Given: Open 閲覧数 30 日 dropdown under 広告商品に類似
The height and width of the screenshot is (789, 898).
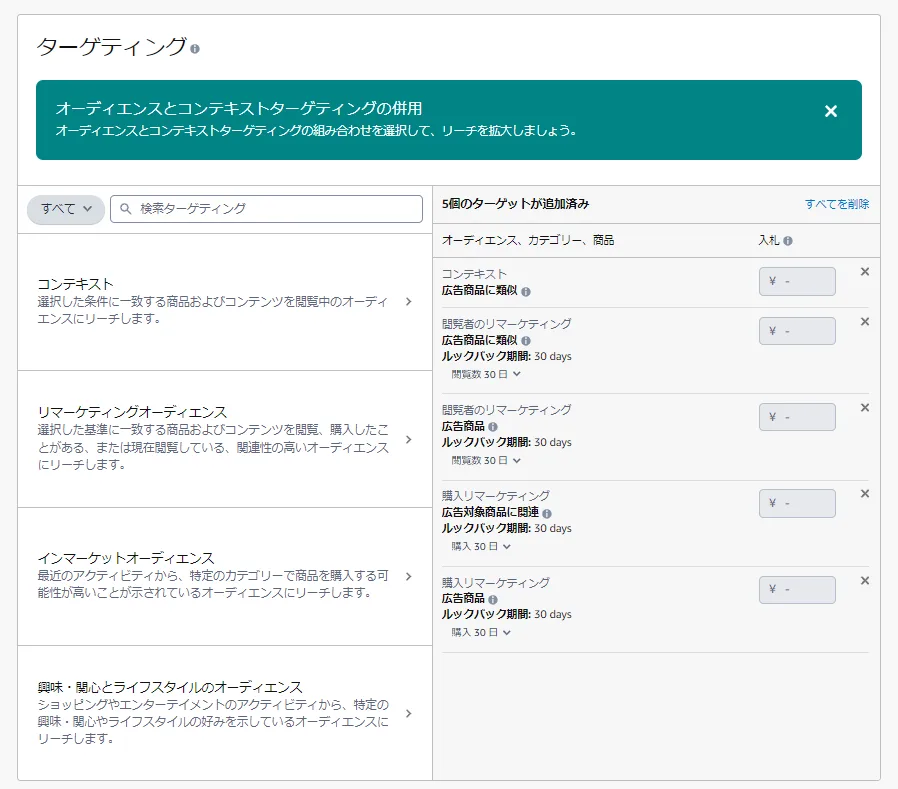Looking at the screenshot, I should tap(486, 374).
